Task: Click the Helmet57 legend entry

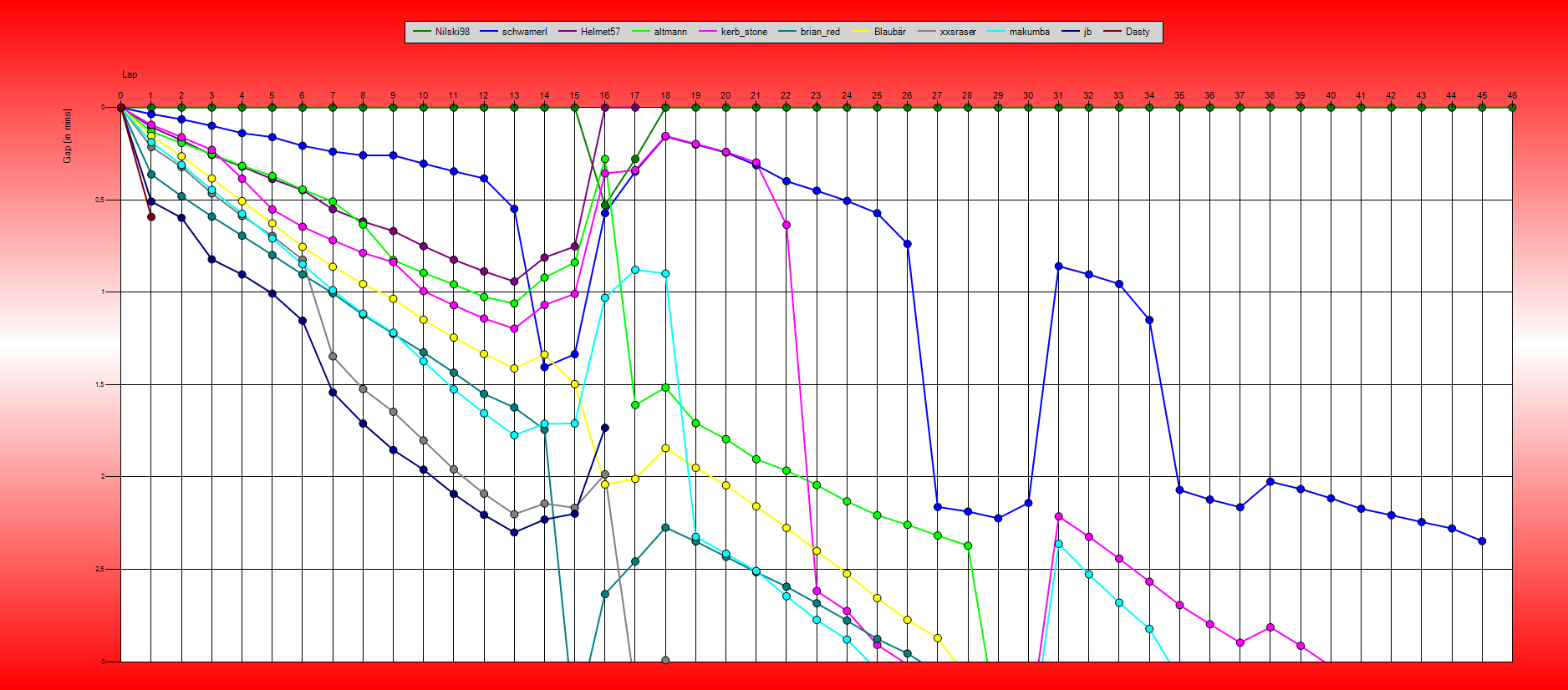Action: click(589, 32)
